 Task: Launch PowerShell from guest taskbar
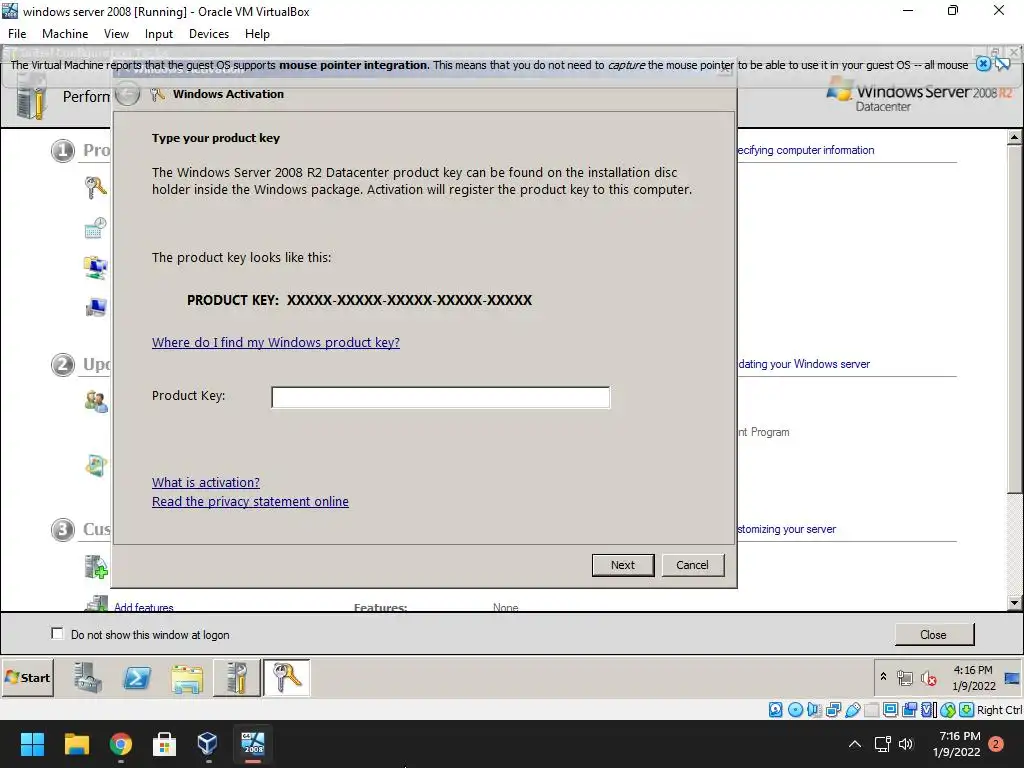[x=137, y=679]
